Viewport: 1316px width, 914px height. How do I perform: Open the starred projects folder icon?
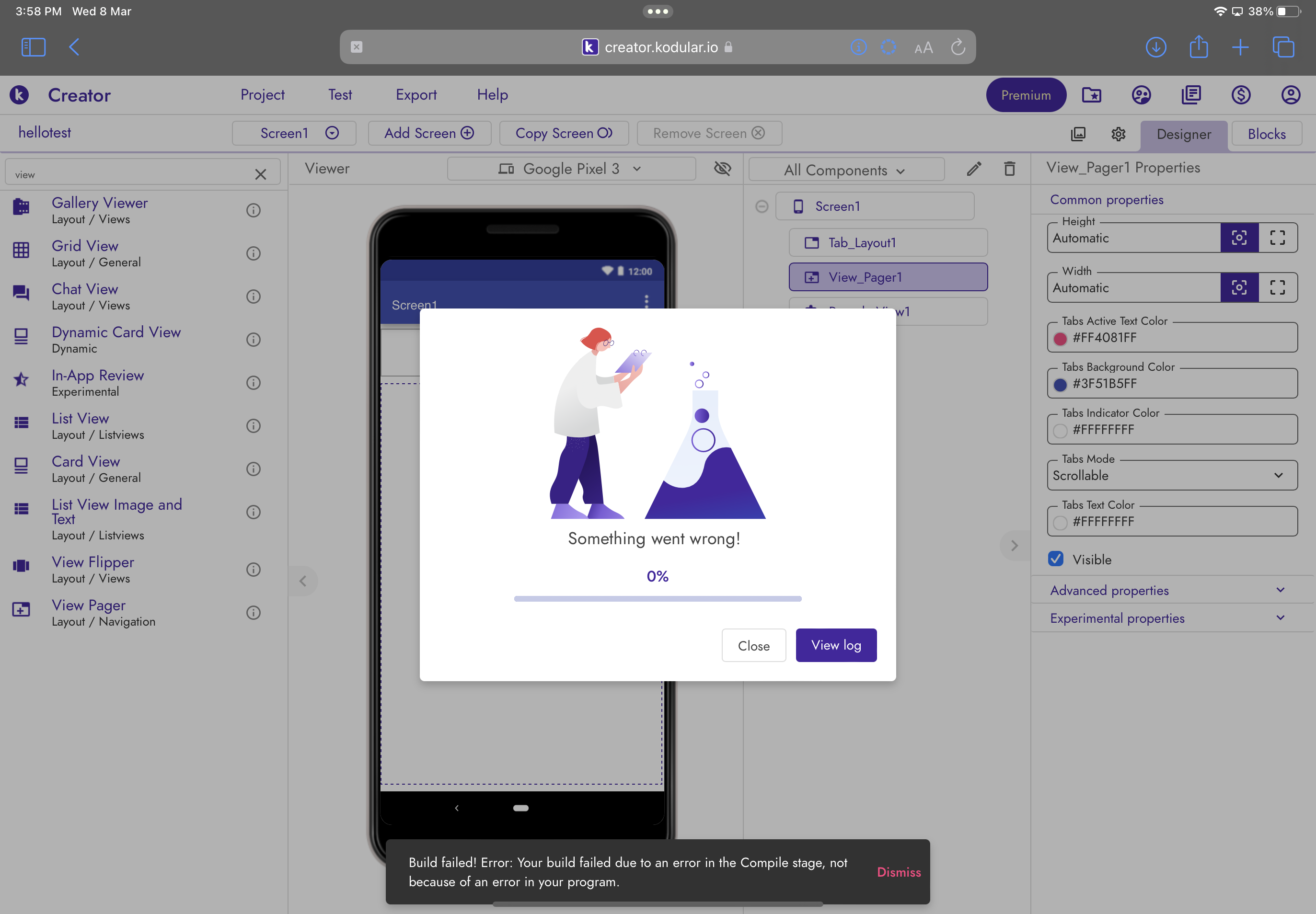coord(1091,94)
